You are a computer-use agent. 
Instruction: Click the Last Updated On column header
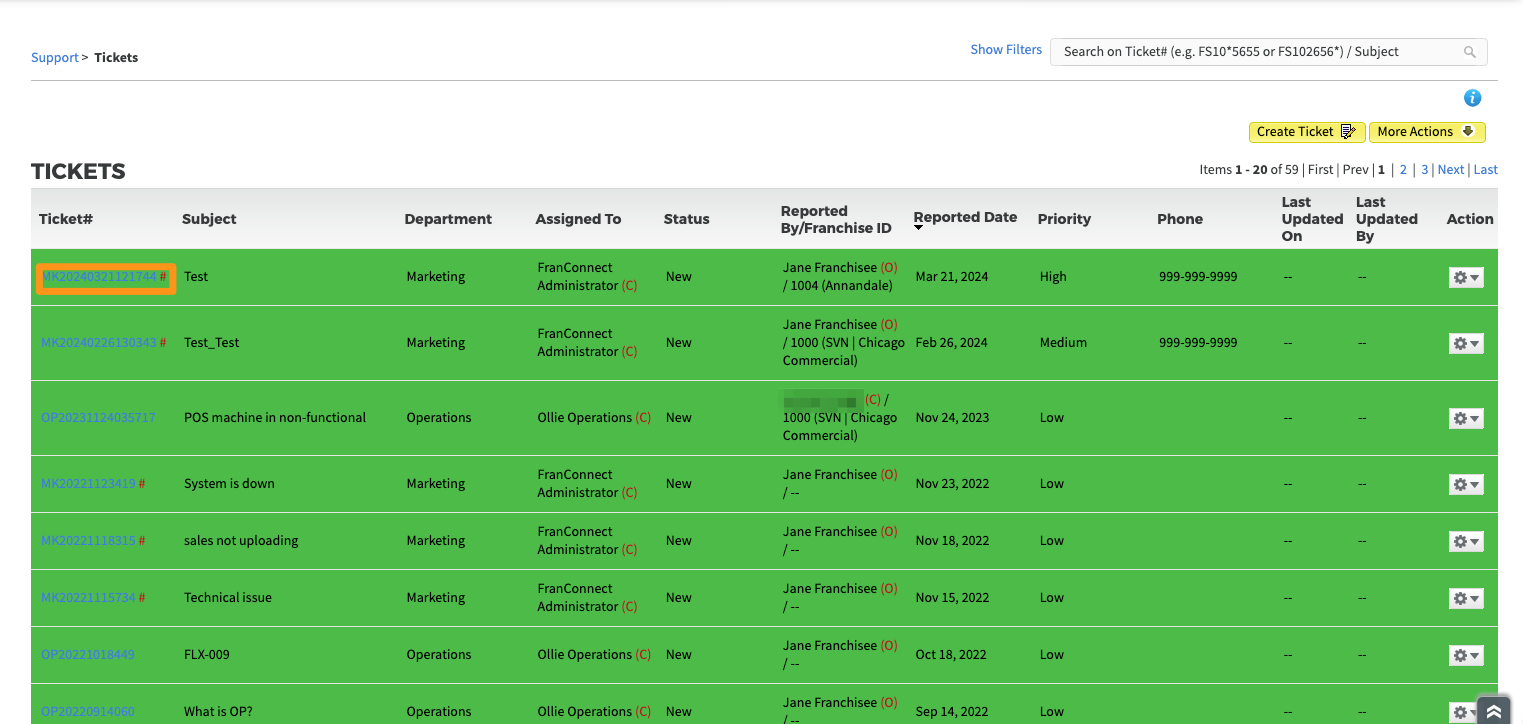tap(1312, 219)
